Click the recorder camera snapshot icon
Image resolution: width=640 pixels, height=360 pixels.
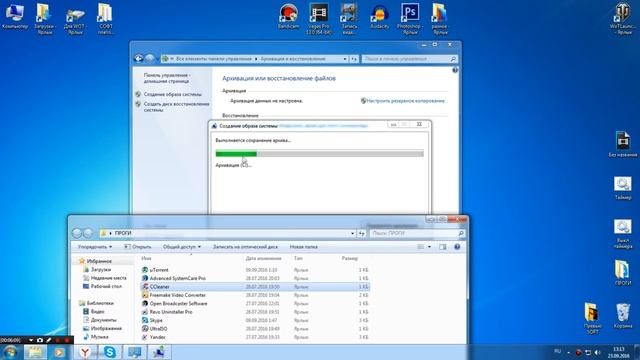(x=40, y=340)
